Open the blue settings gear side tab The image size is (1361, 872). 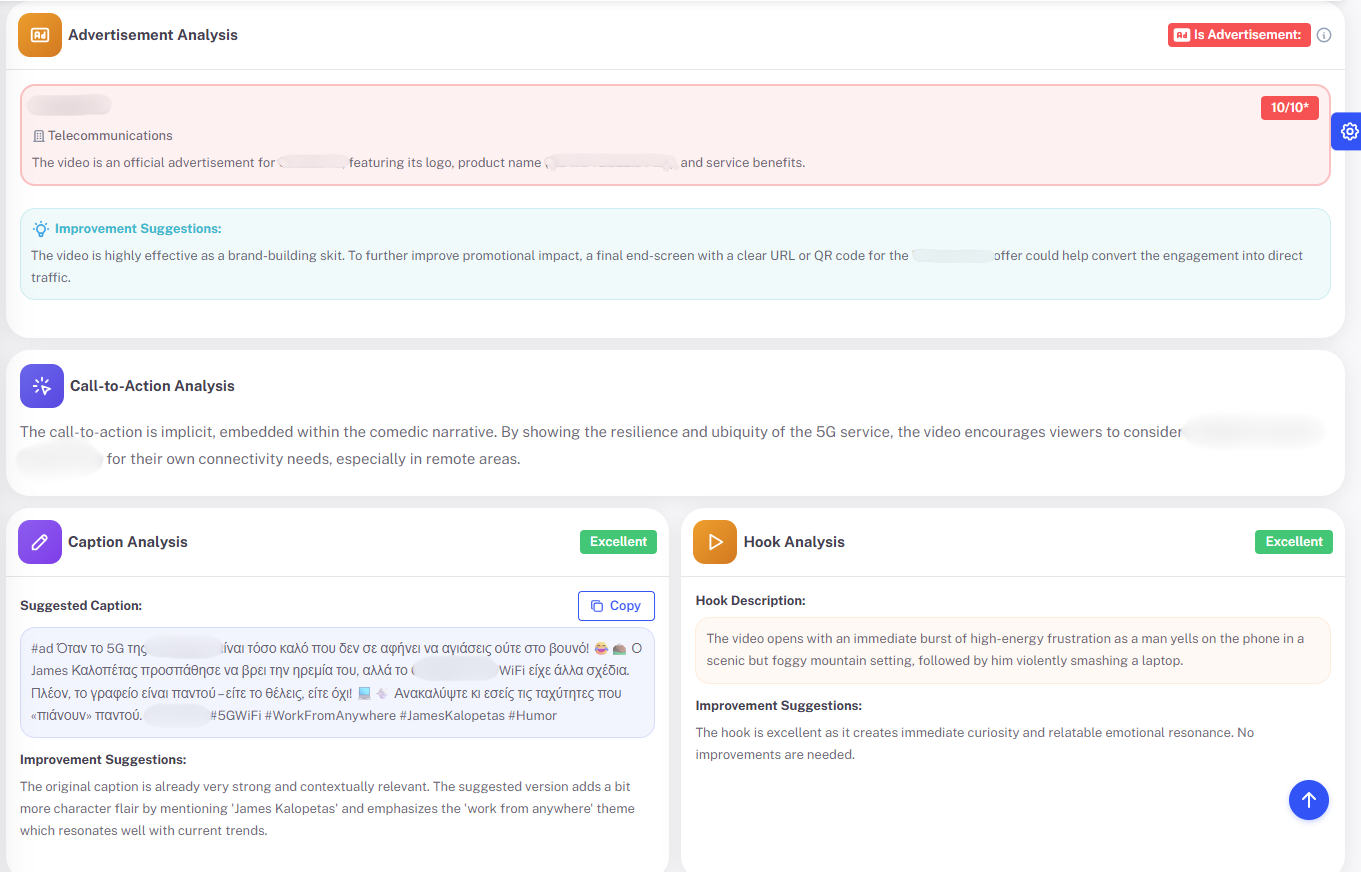[1348, 131]
